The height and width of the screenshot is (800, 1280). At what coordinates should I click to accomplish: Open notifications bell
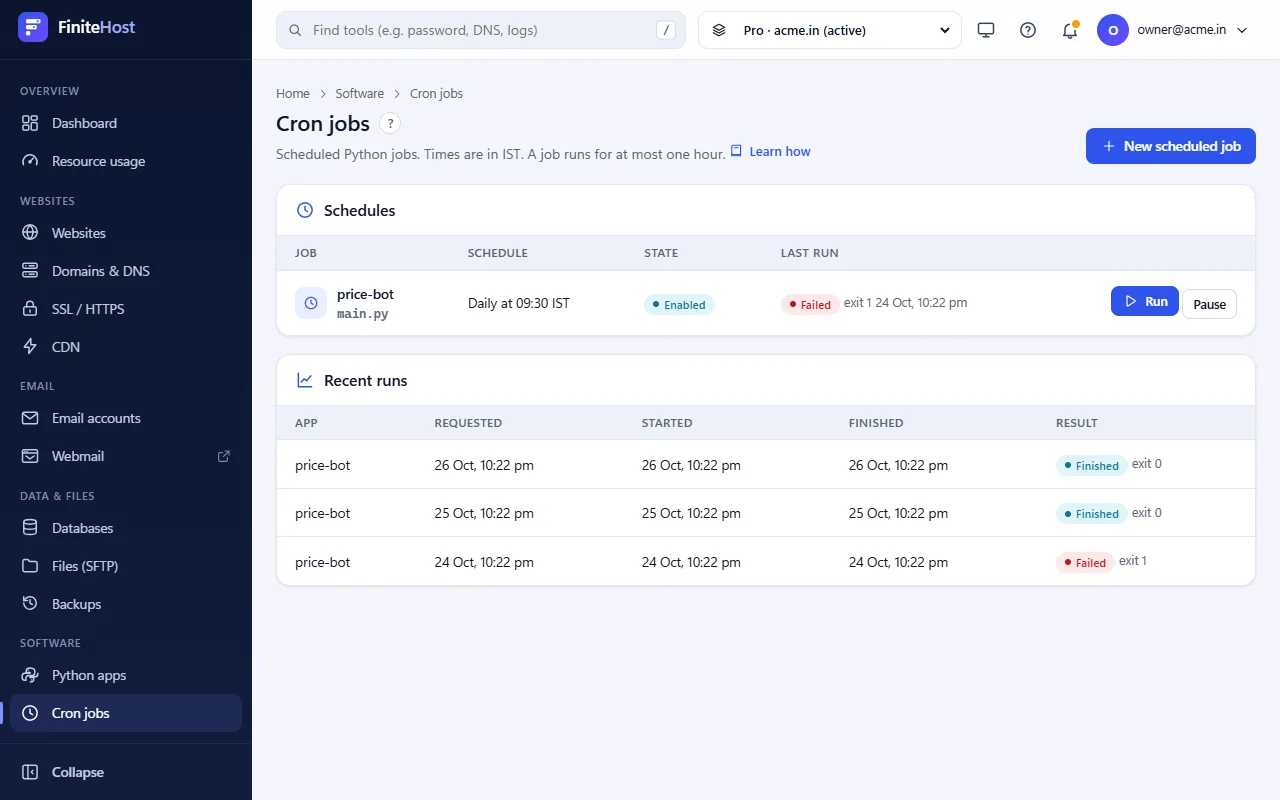[1070, 30]
